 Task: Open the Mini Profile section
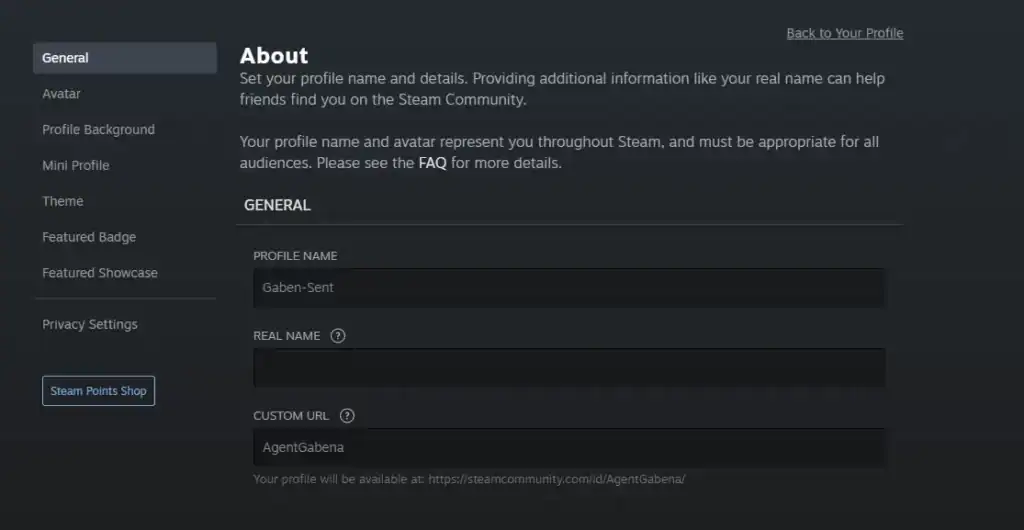point(76,166)
